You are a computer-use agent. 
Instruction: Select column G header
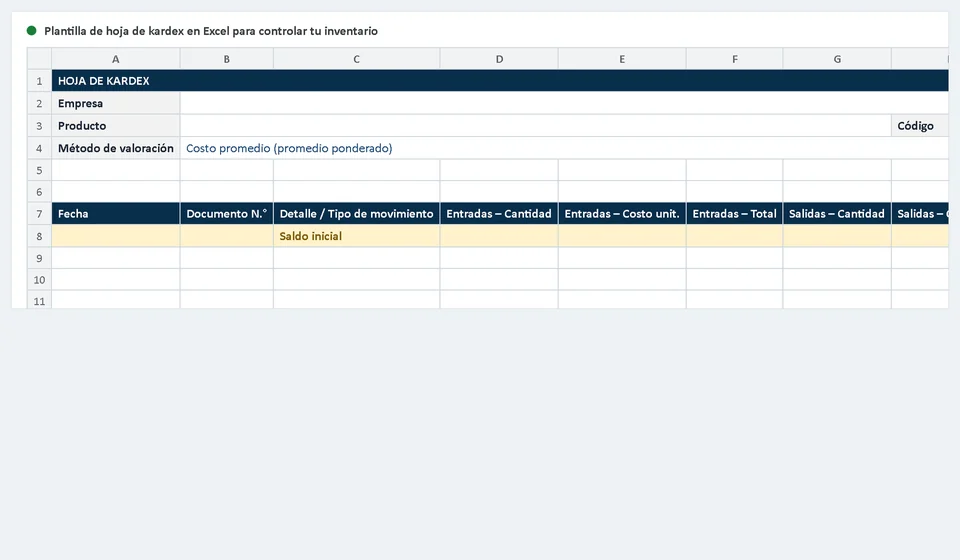point(837,59)
